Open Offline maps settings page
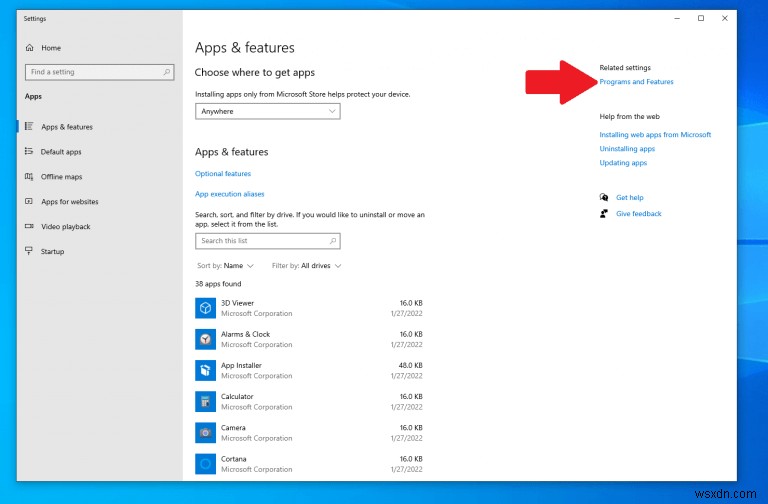Screen dimensions: 768x504 coord(62,177)
